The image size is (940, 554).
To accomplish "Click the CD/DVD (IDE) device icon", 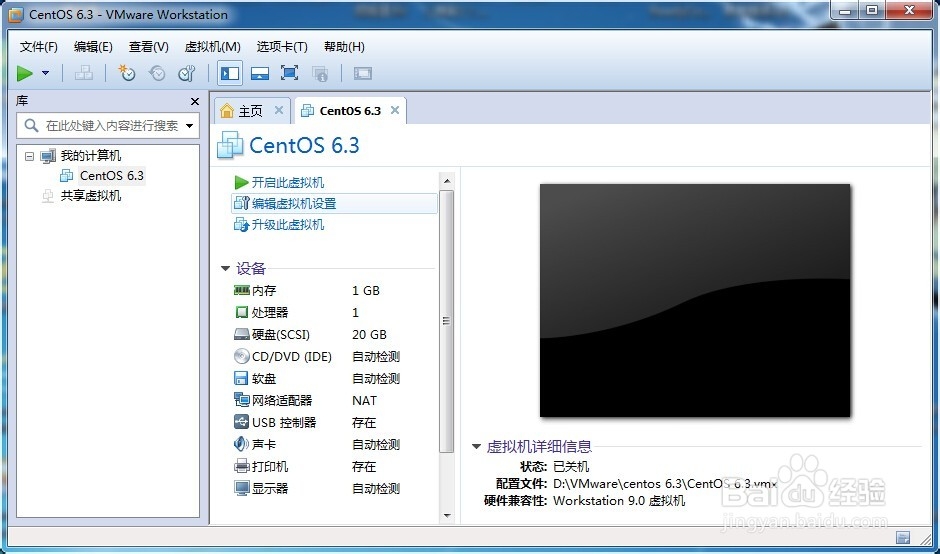I will [241, 356].
